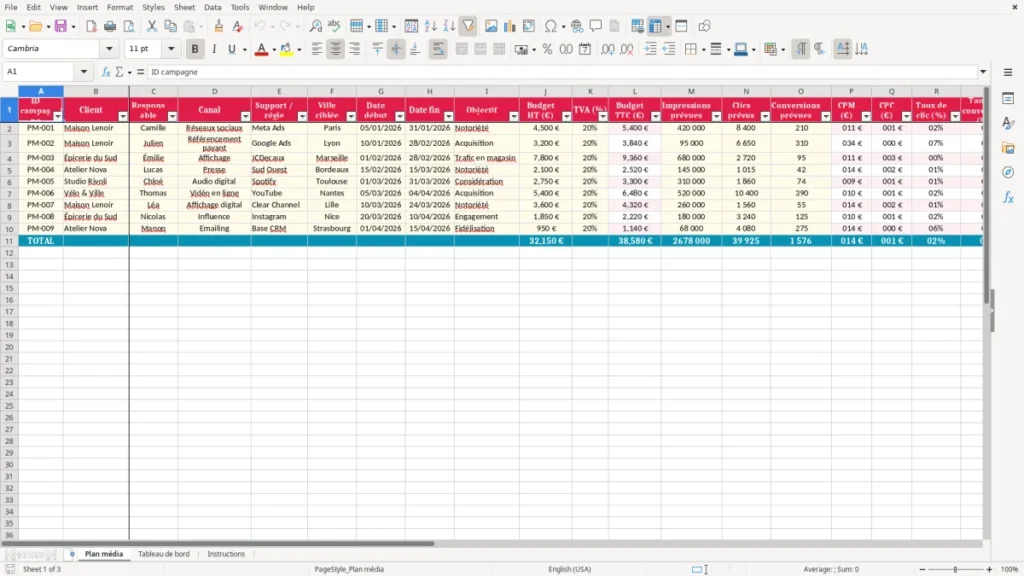Expand the formula bar arrow
The width and height of the screenshot is (1024, 576).
coord(983,72)
